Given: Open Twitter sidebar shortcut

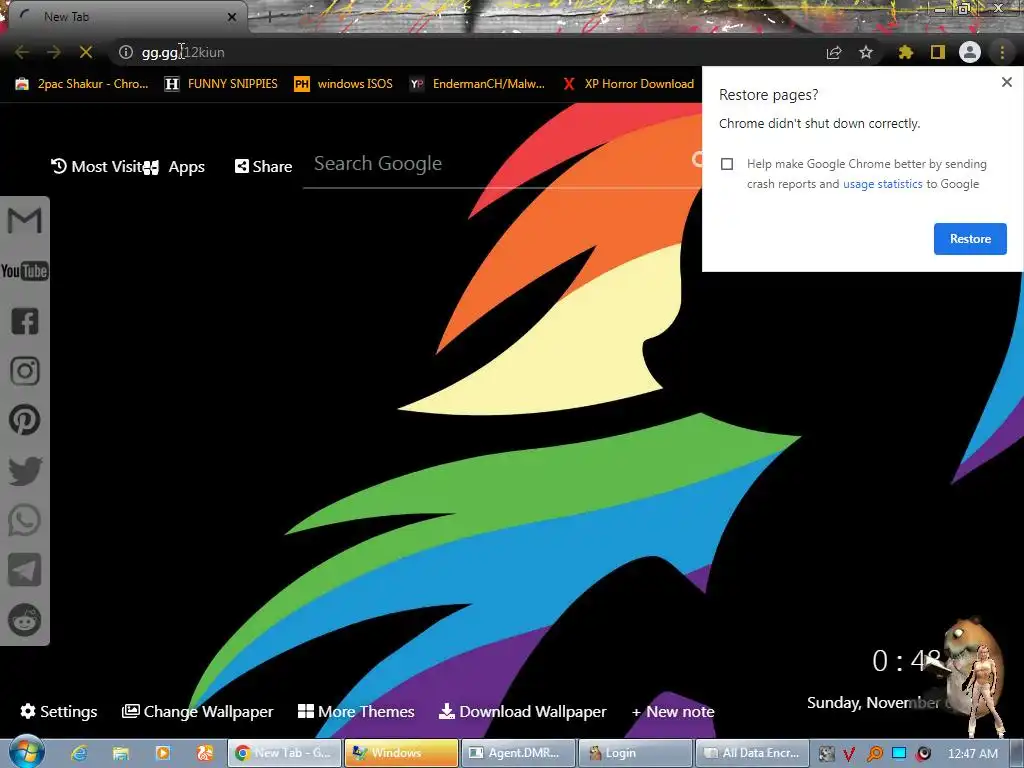Looking at the screenshot, I should 25,470.
